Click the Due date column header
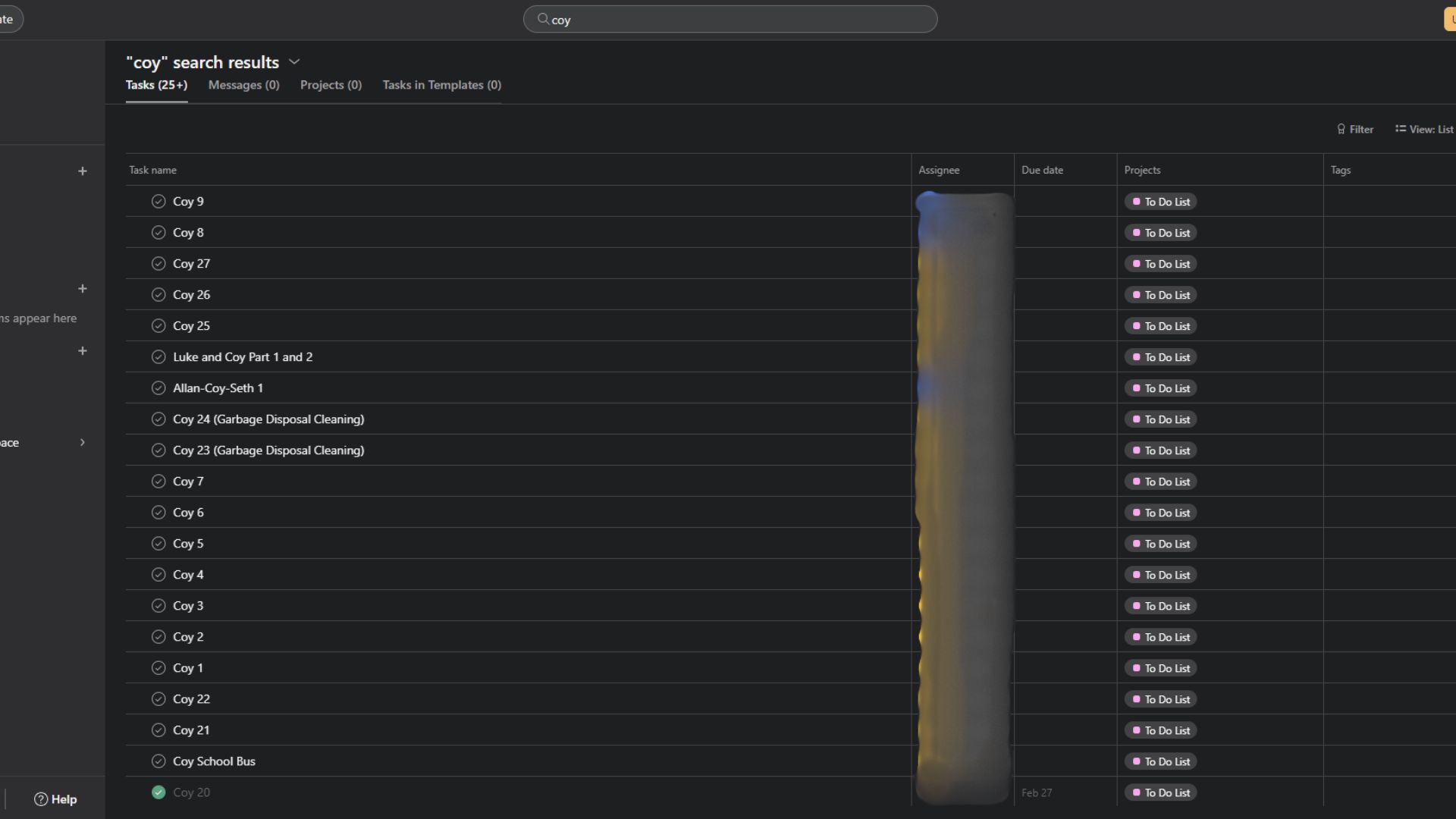Viewport: 1456px width, 819px height. [1042, 171]
